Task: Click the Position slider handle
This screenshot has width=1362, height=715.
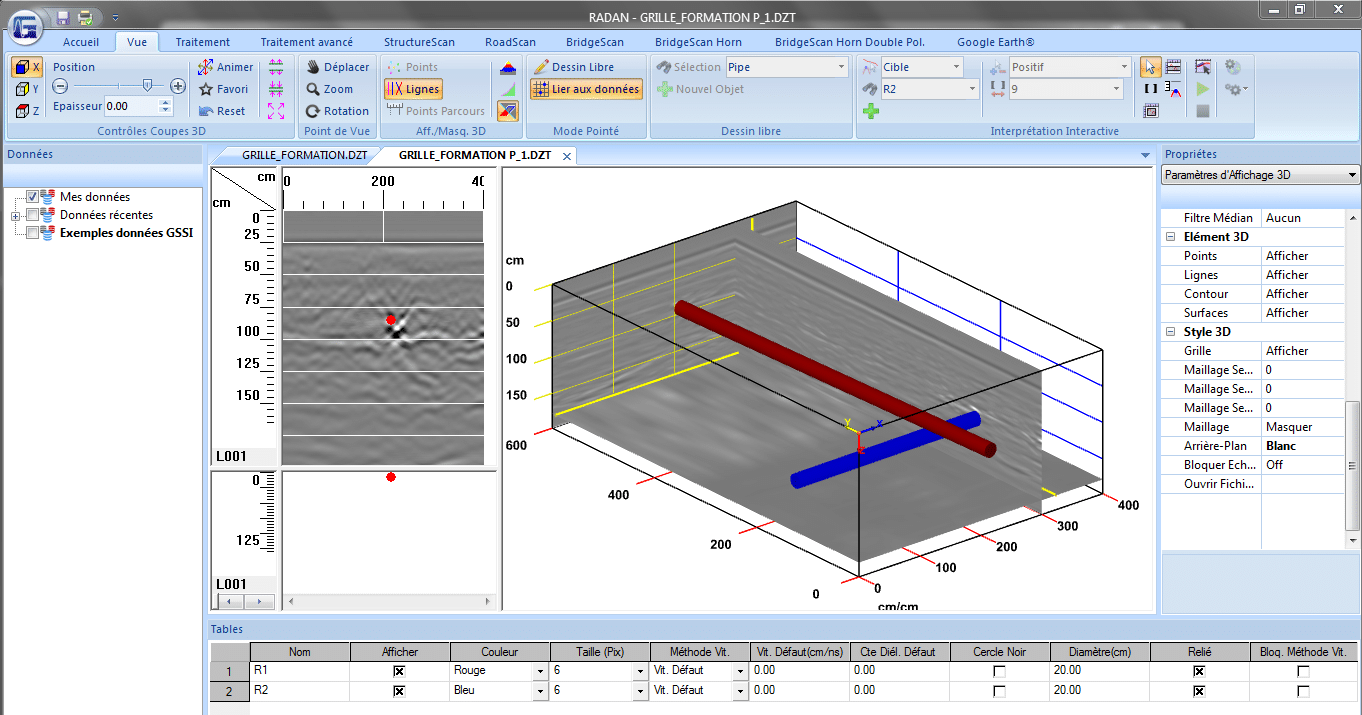Action: 148,86
